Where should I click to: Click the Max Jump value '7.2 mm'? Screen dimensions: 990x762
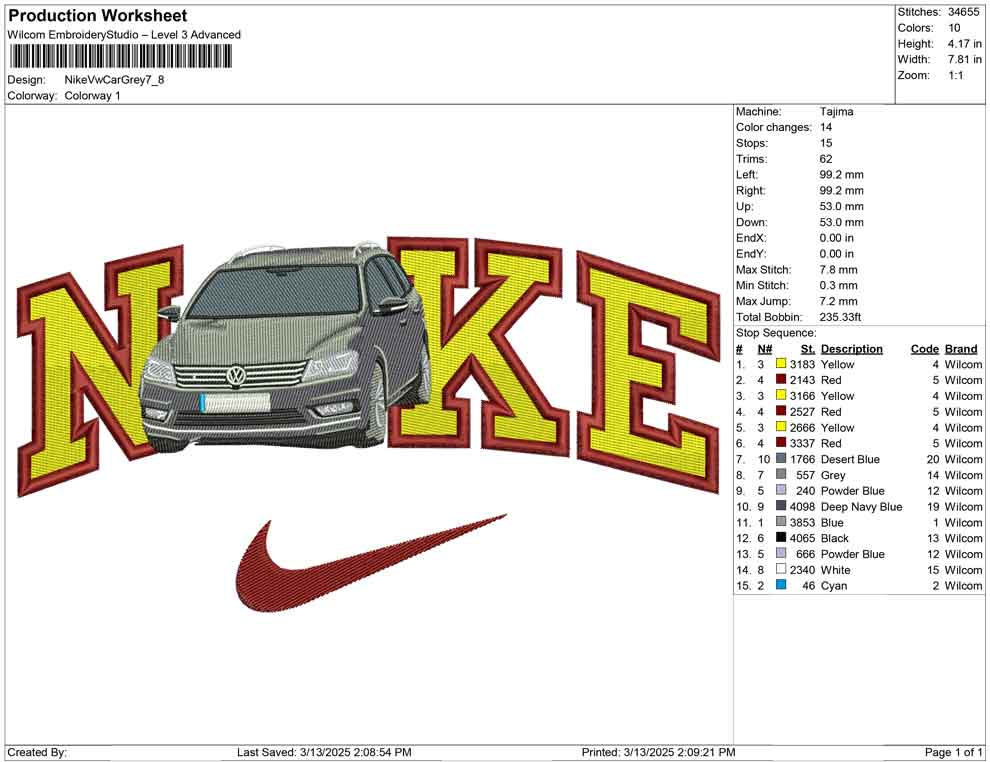(x=838, y=301)
